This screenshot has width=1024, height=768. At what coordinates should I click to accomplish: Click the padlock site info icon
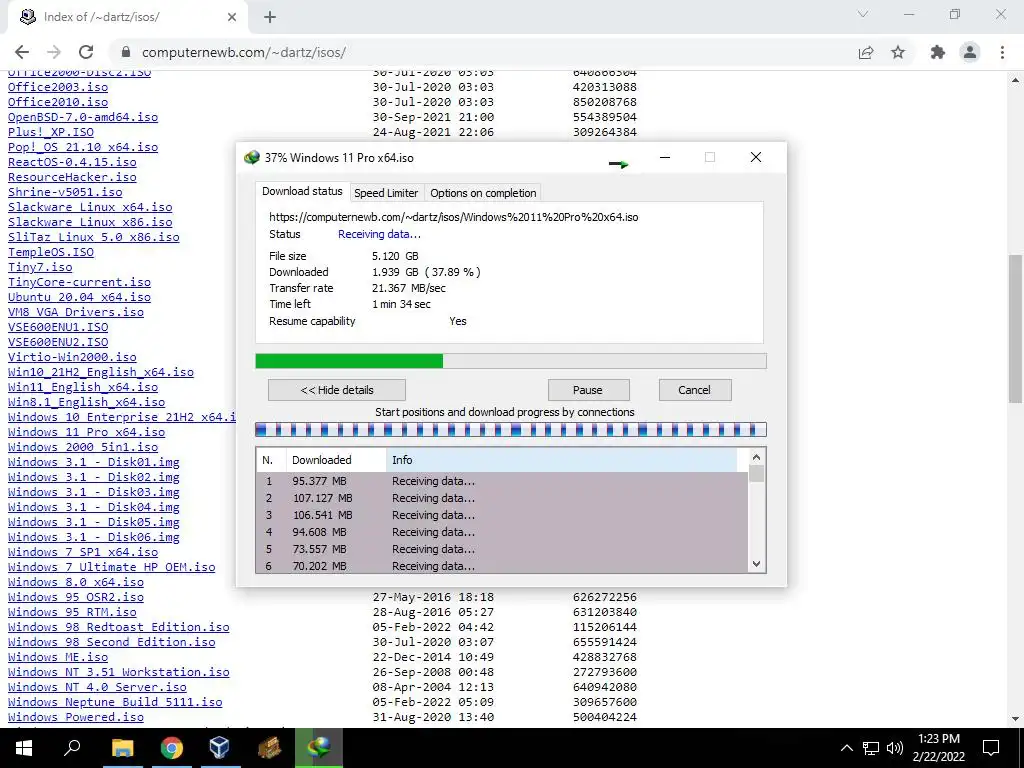[x=127, y=52]
